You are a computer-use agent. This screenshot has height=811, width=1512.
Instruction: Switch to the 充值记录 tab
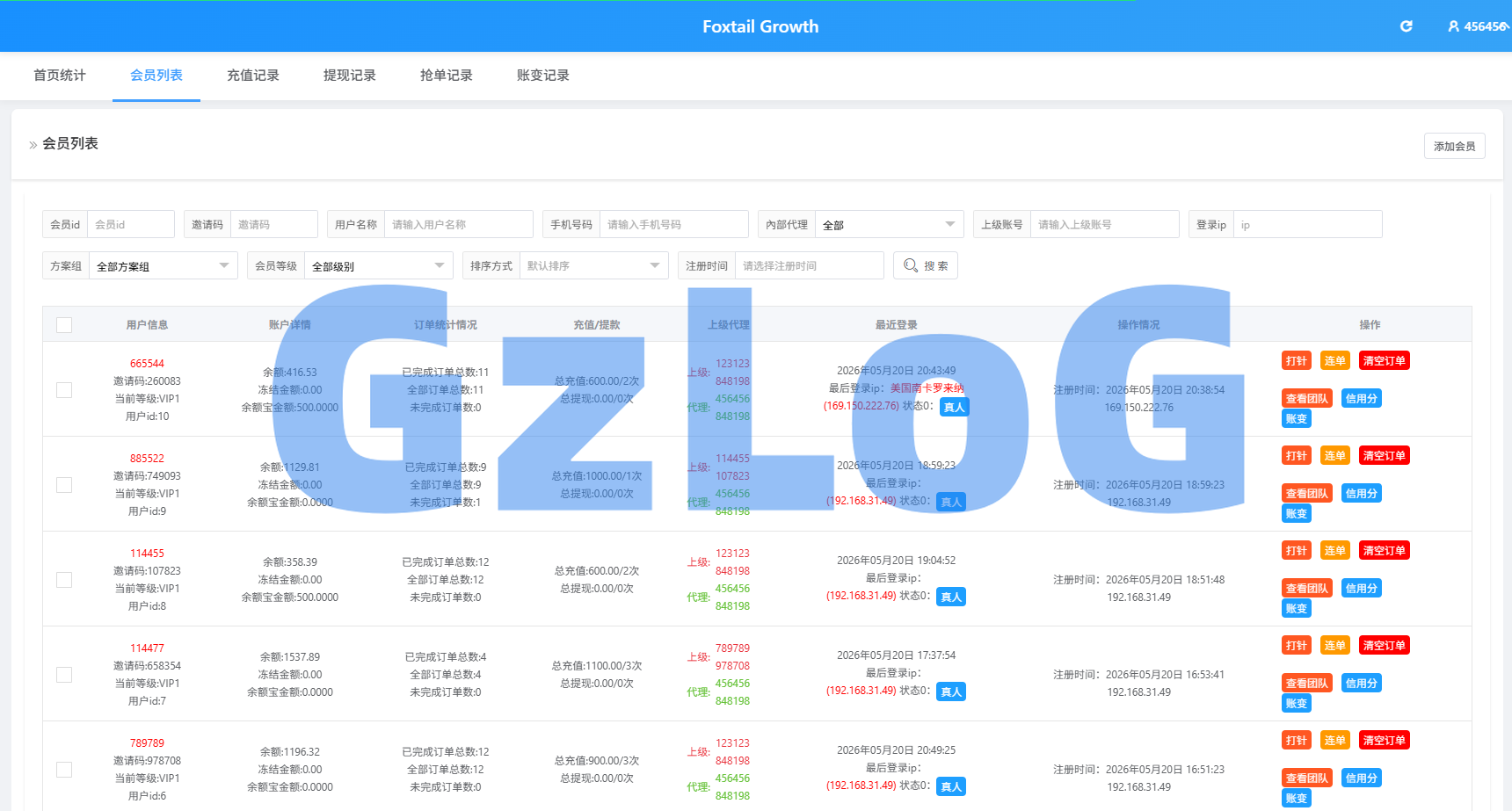coord(253,76)
